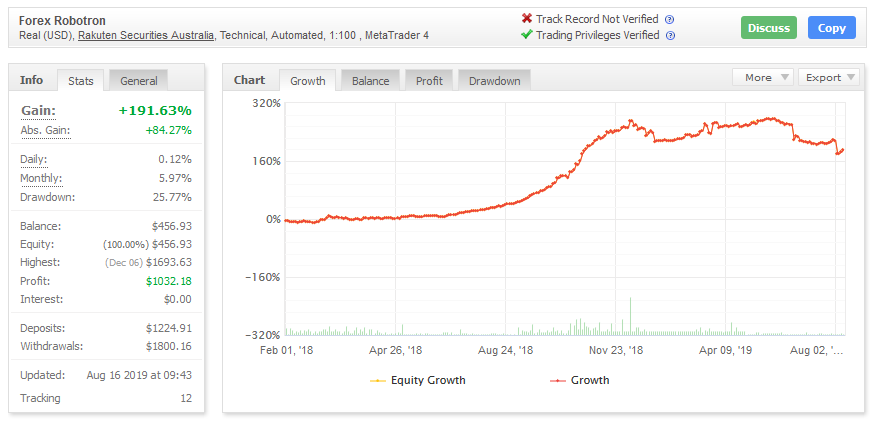Click the 0.12% daily value
874x430 pixels.
pos(176,160)
